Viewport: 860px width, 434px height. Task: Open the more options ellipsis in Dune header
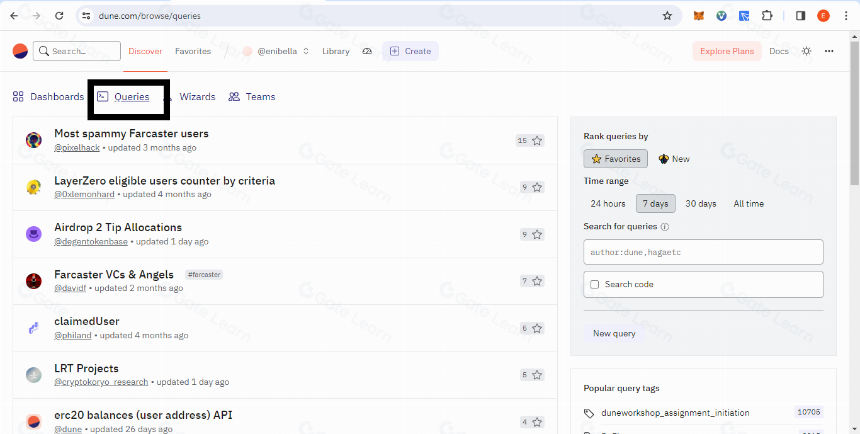pyautogui.click(x=829, y=51)
